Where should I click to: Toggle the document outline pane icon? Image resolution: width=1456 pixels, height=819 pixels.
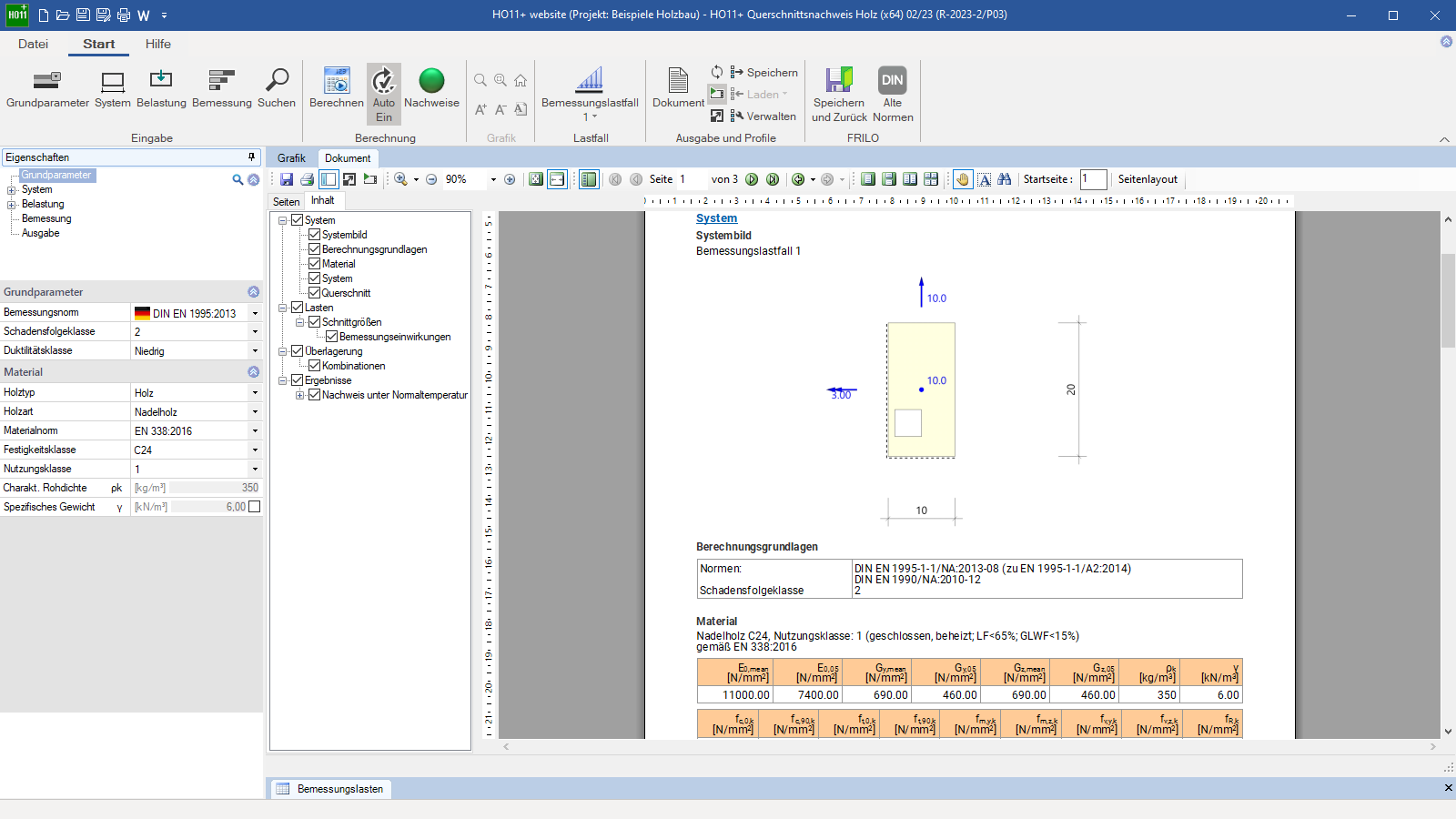click(589, 179)
